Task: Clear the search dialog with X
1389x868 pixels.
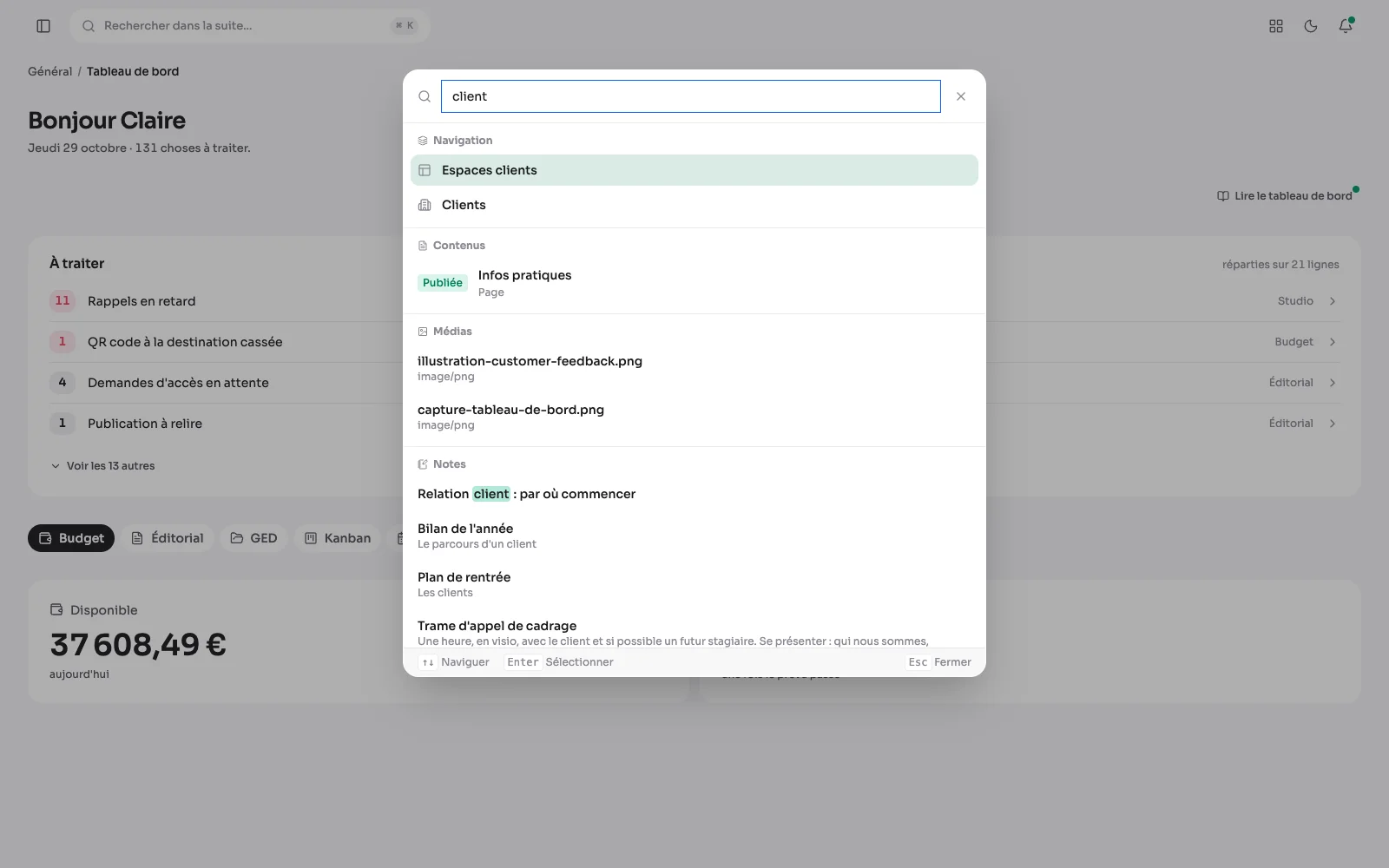Action: click(961, 96)
